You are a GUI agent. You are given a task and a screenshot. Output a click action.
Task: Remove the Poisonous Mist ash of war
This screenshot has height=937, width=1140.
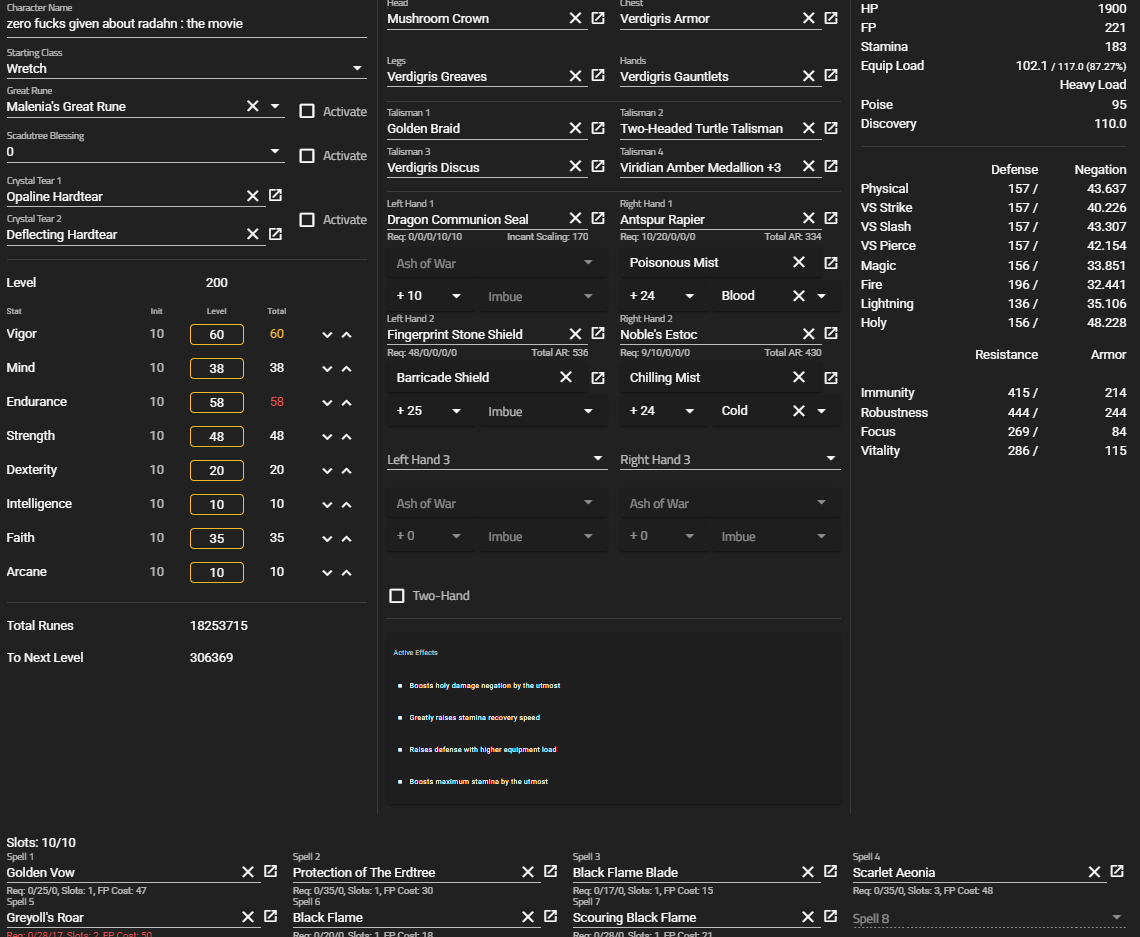[x=798, y=262]
